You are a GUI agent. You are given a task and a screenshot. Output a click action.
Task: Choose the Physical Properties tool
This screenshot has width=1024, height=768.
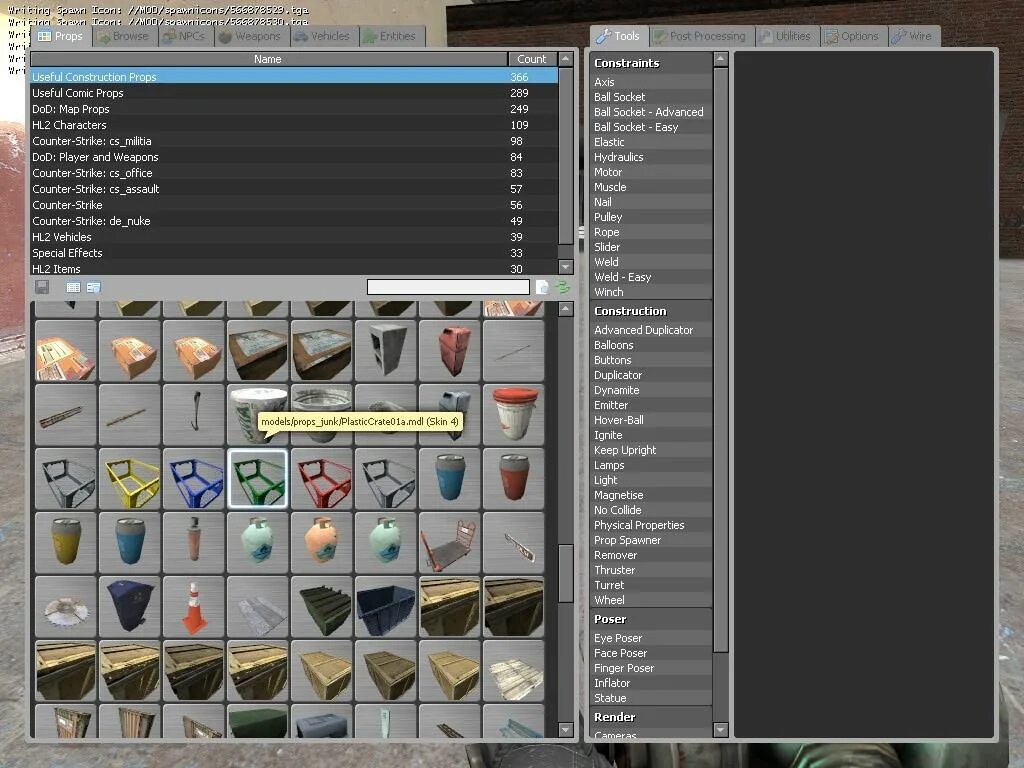(x=650, y=525)
